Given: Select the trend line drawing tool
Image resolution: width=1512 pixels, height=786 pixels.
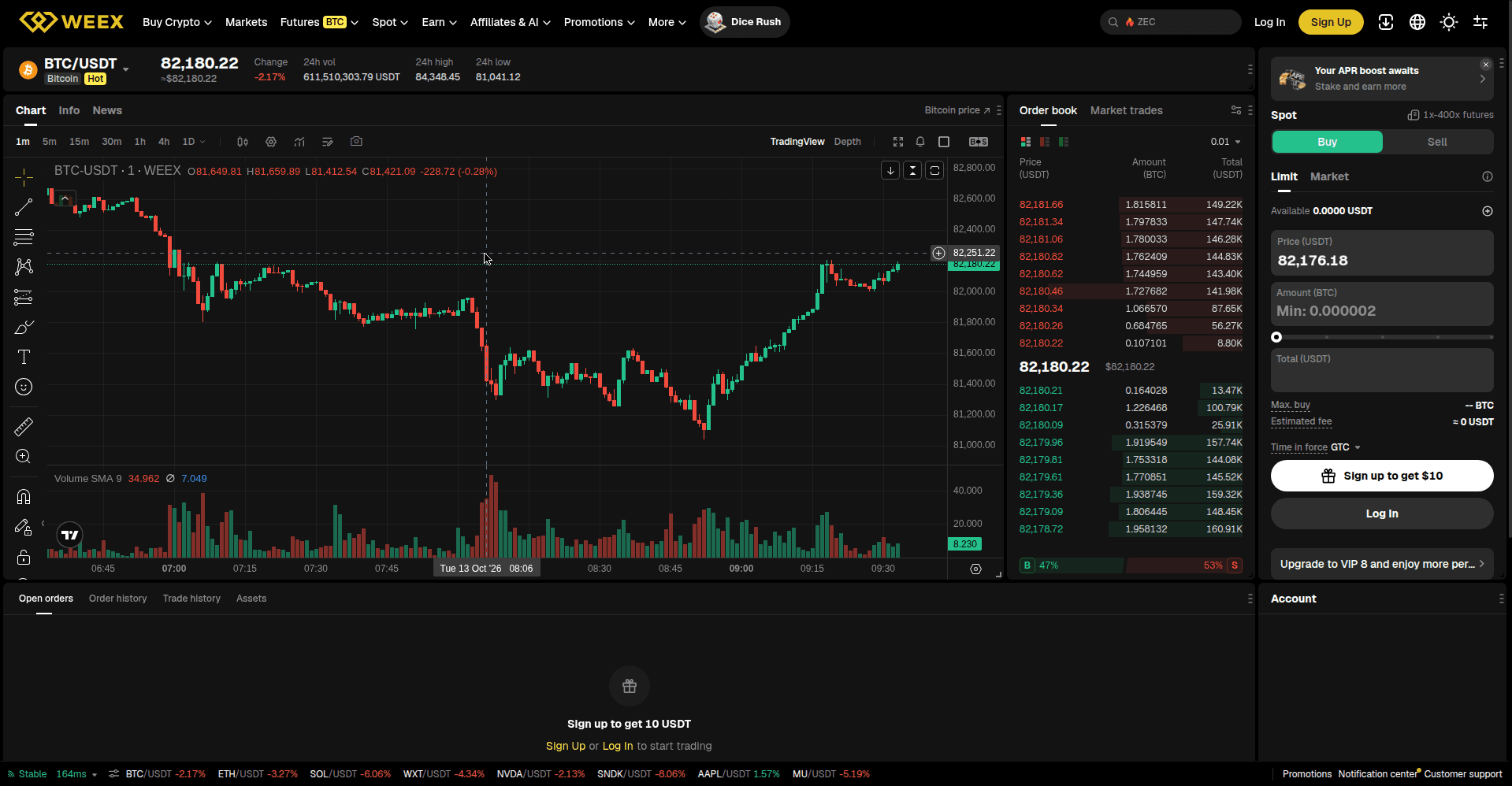Looking at the screenshot, I should (x=24, y=207).
